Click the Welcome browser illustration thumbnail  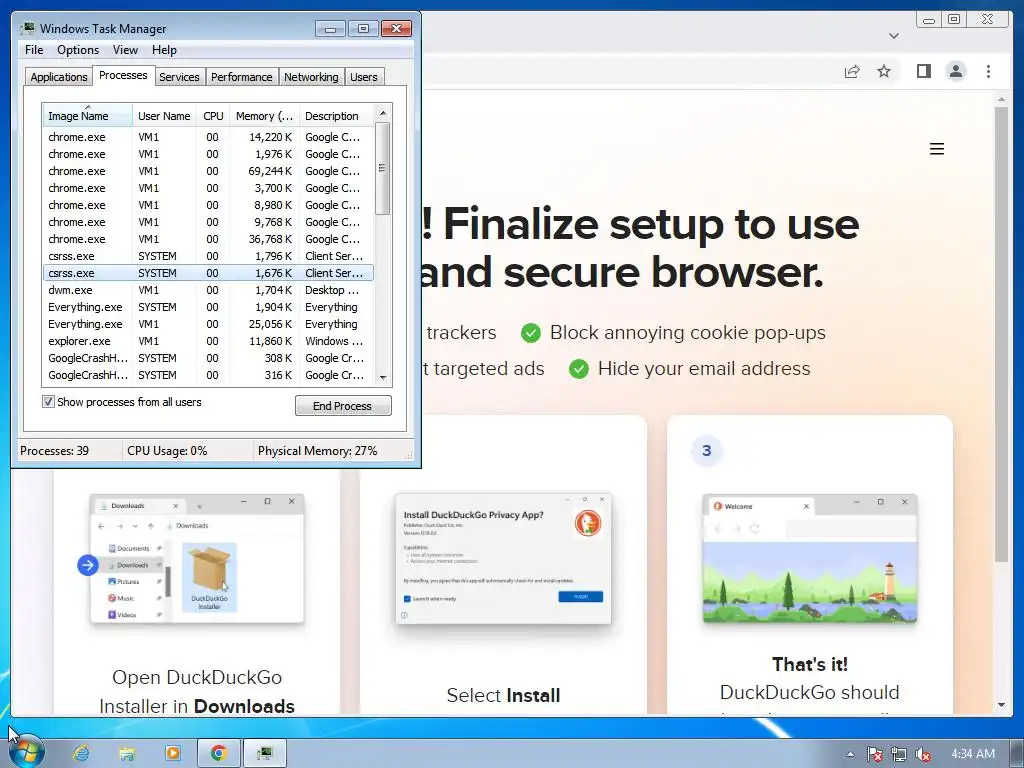(810, 559)
